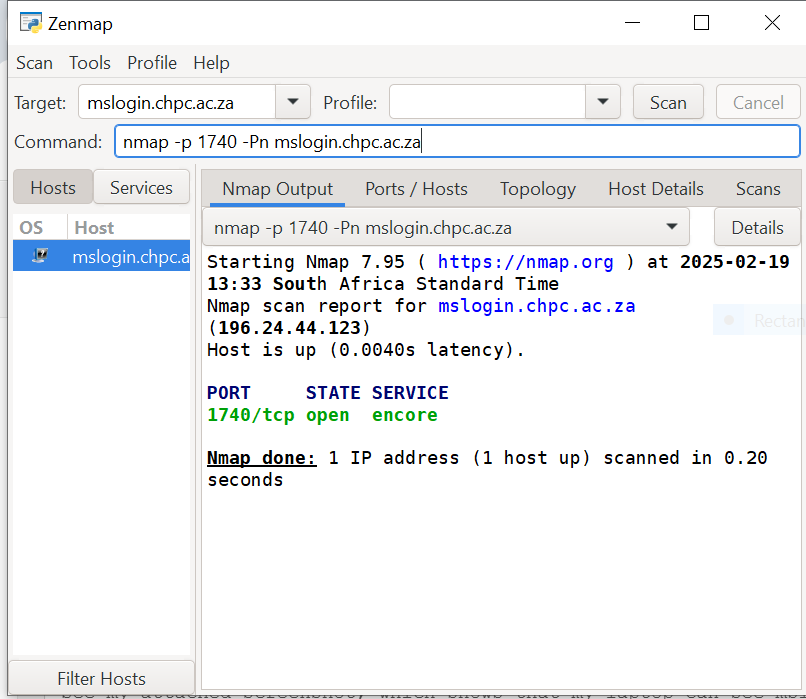Open the Scan menu
Image resolution: width=806 pixels, height=699 pixels.
(x=34, y=63)
